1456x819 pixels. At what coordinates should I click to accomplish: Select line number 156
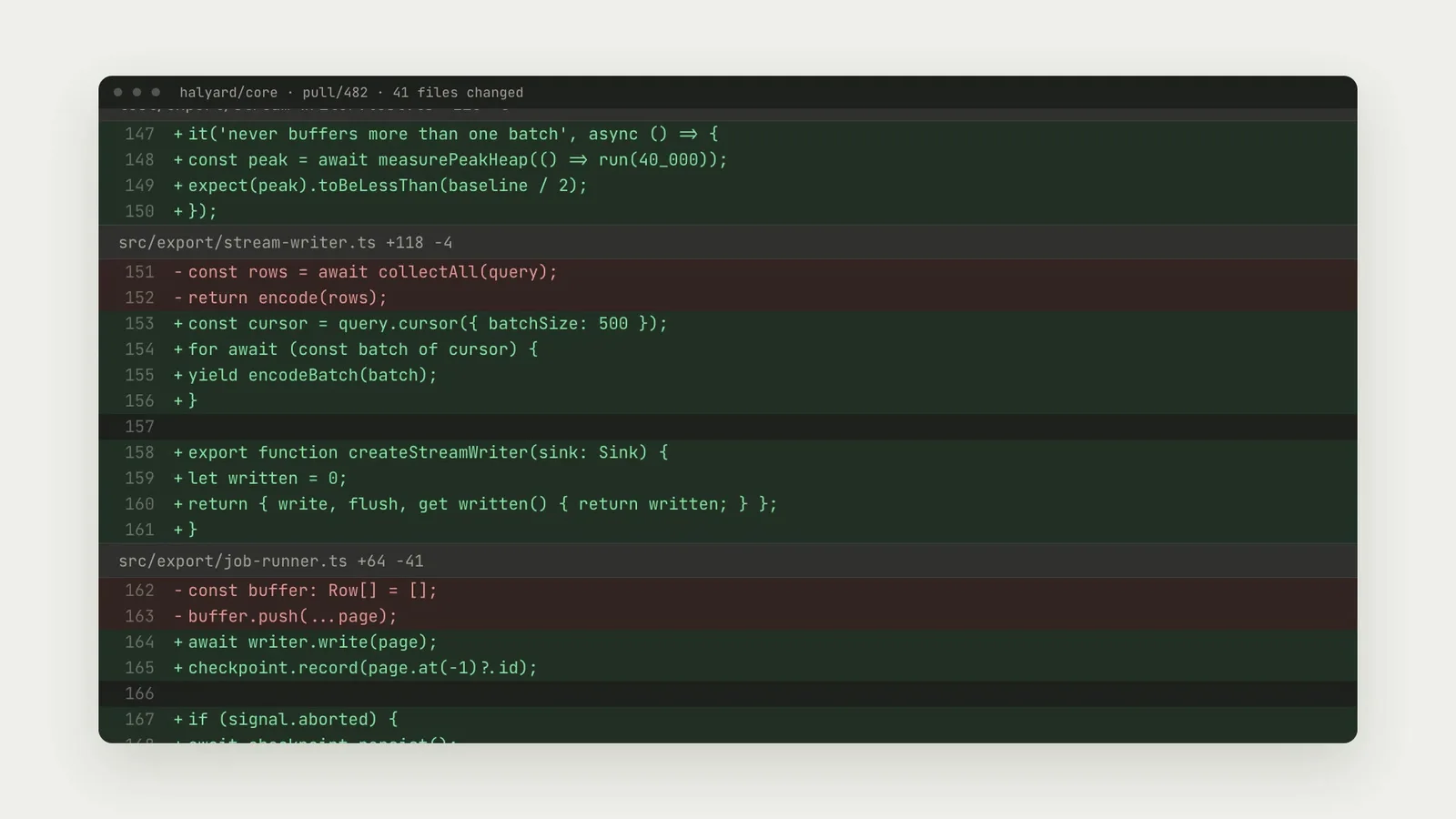click(x=139, y=400)
